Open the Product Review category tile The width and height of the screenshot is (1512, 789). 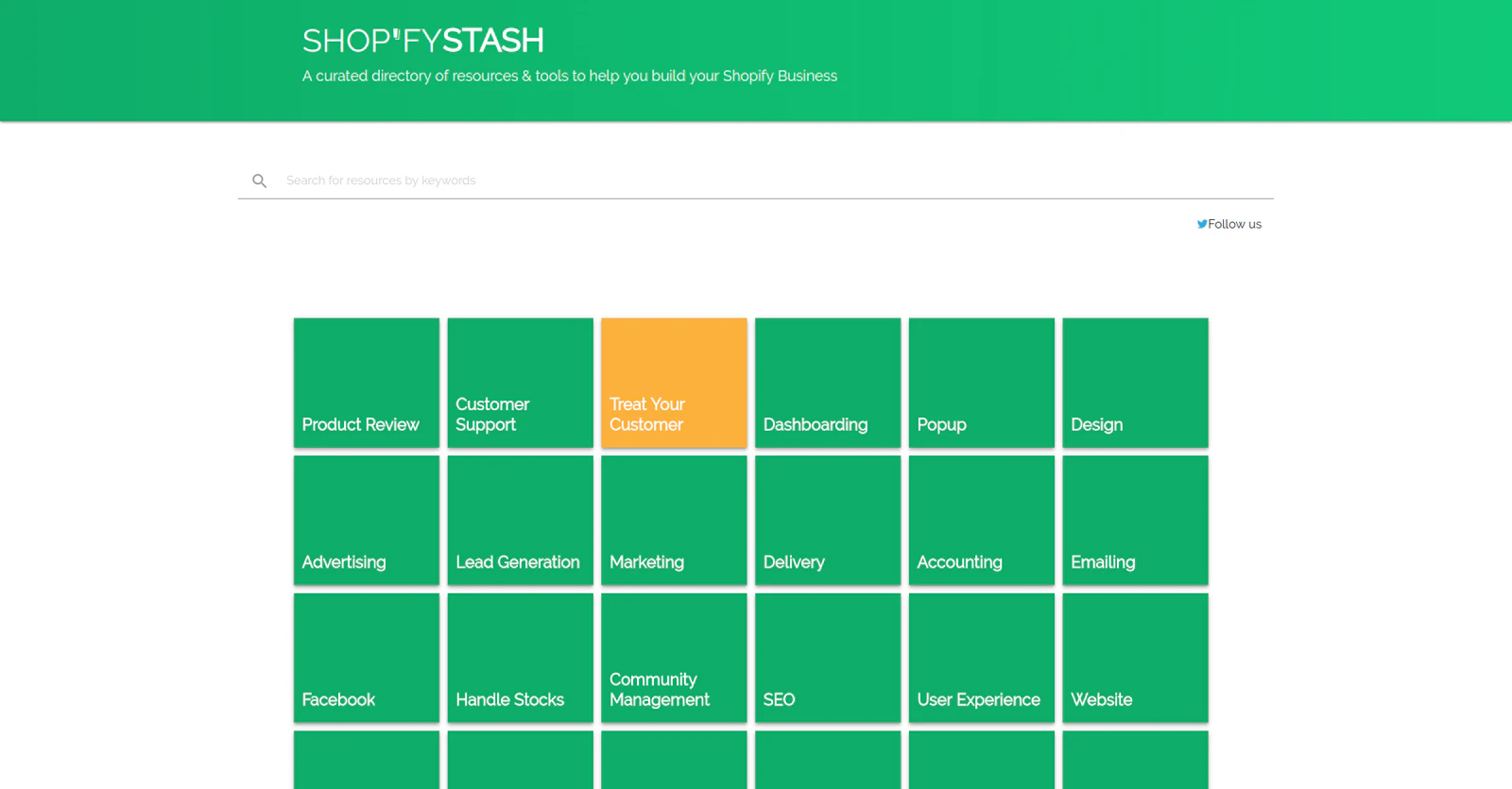coord(367,383)
